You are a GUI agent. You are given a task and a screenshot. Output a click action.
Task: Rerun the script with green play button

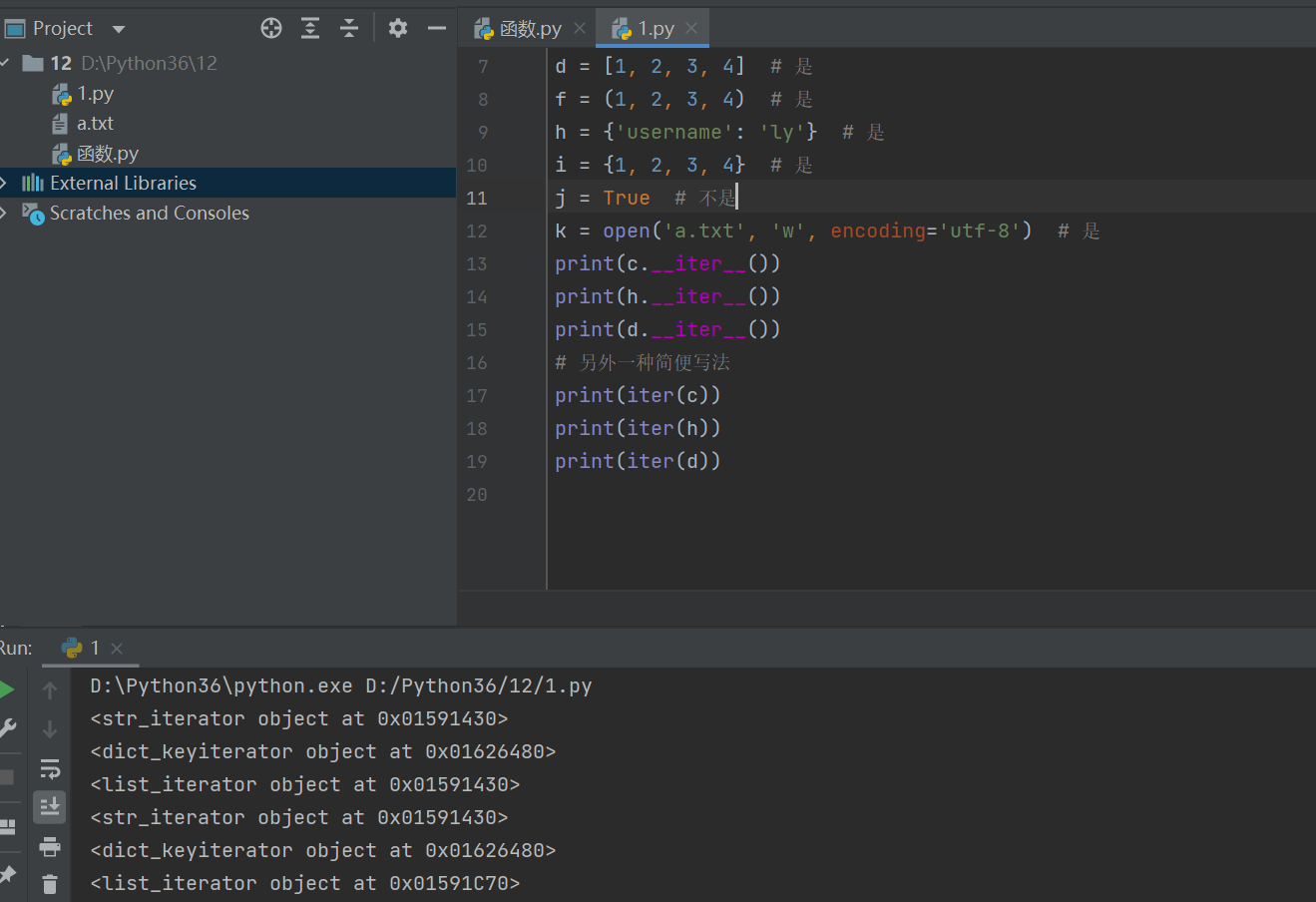(x=7, y=690)
